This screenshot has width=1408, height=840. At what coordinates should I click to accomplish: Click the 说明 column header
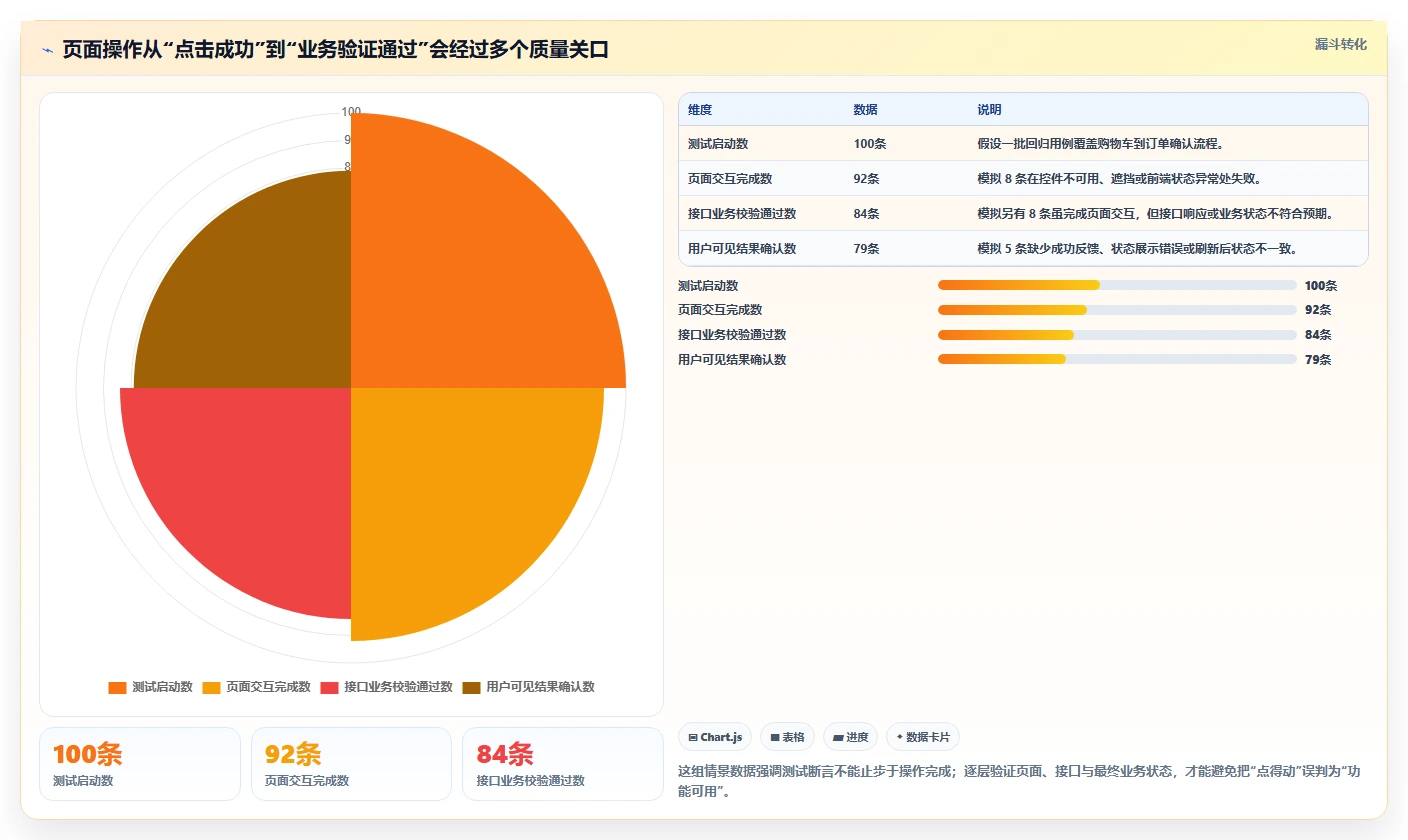989,110
